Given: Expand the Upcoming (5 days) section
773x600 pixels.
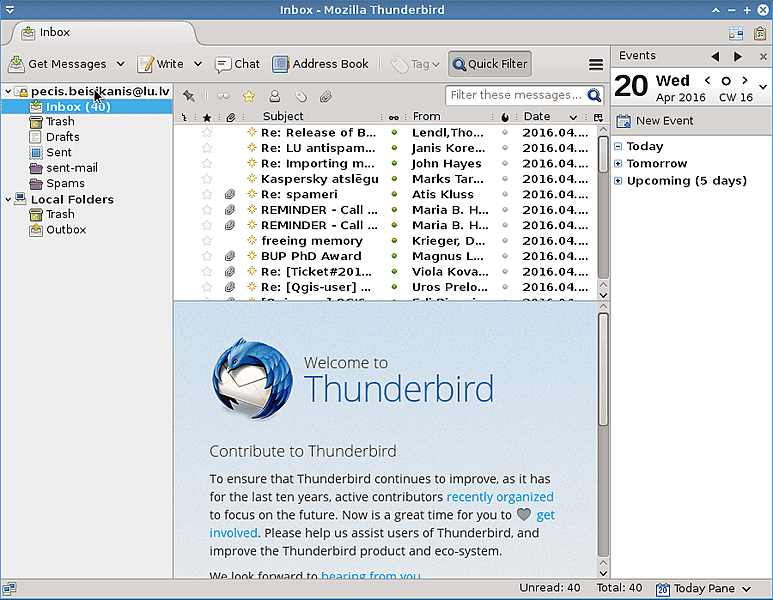Looking at the screenshot, I should click(618, 181).
